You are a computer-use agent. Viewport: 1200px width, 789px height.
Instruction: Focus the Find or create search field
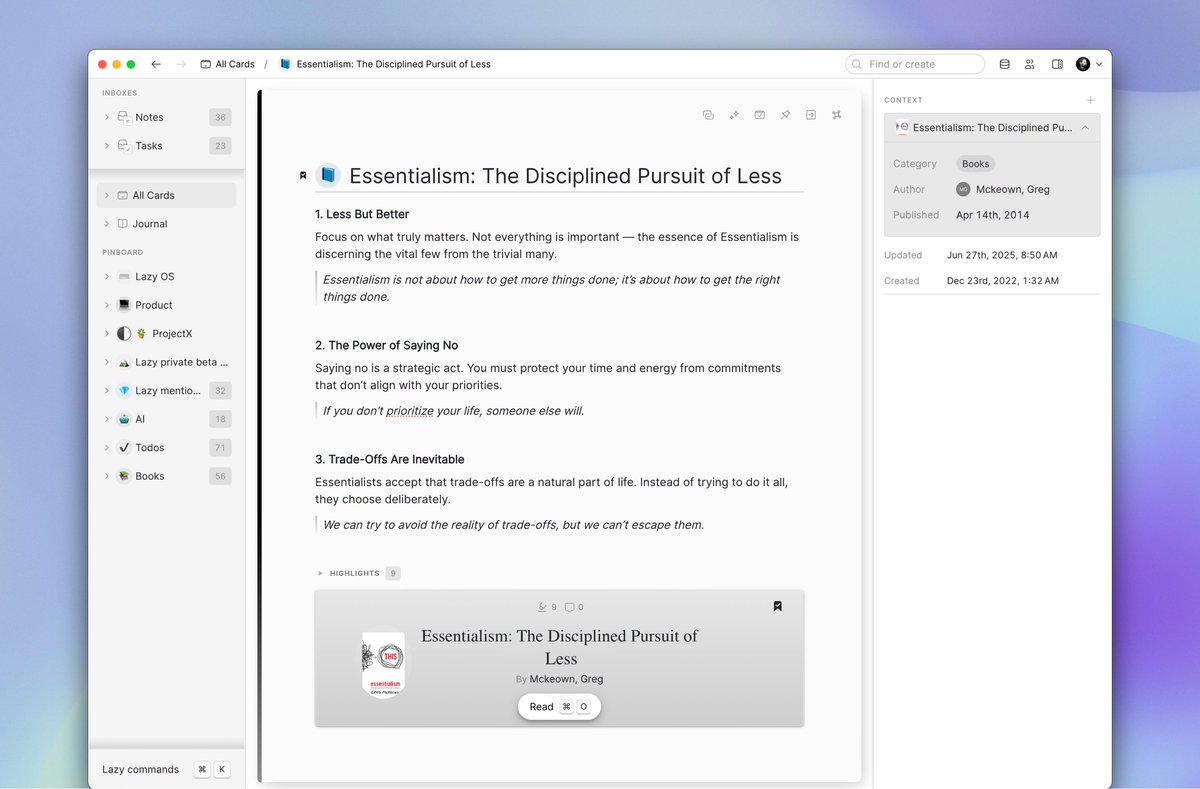tap(915, 64)
